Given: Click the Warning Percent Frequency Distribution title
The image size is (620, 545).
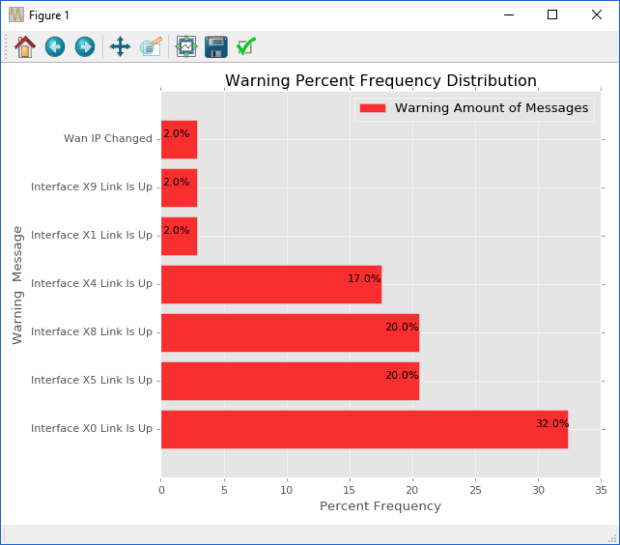Looking at the screenshot, I should coord(380,81).
